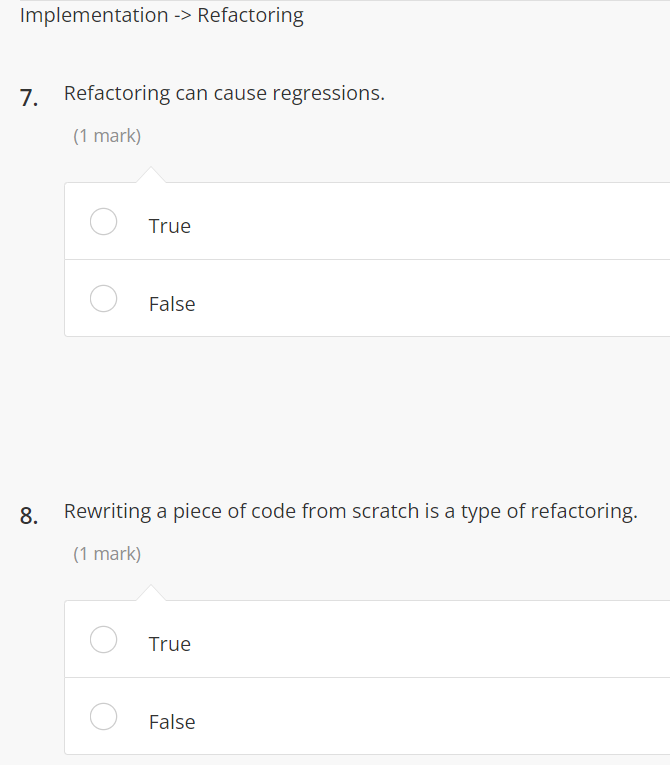The height and width of the screenshot is (765, 670).
Task: Choose True radio button for question 8
Action: [104, 638]
